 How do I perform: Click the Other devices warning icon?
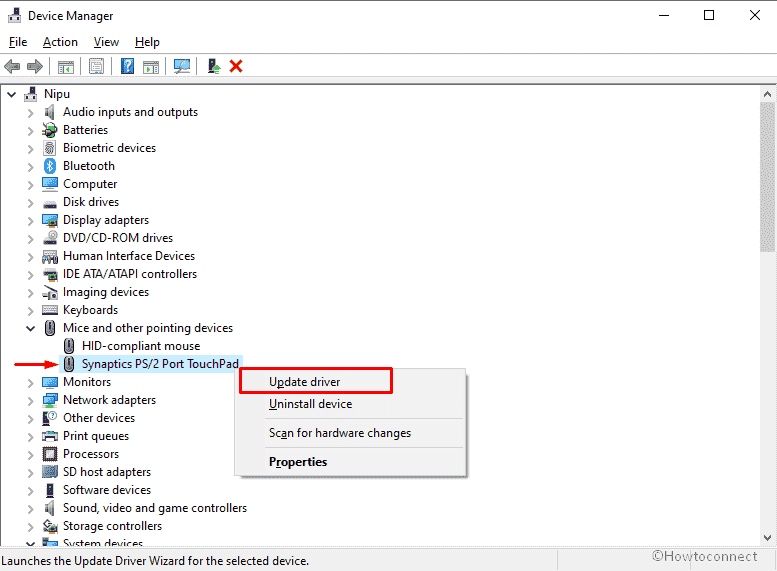(x=50, y=418)
